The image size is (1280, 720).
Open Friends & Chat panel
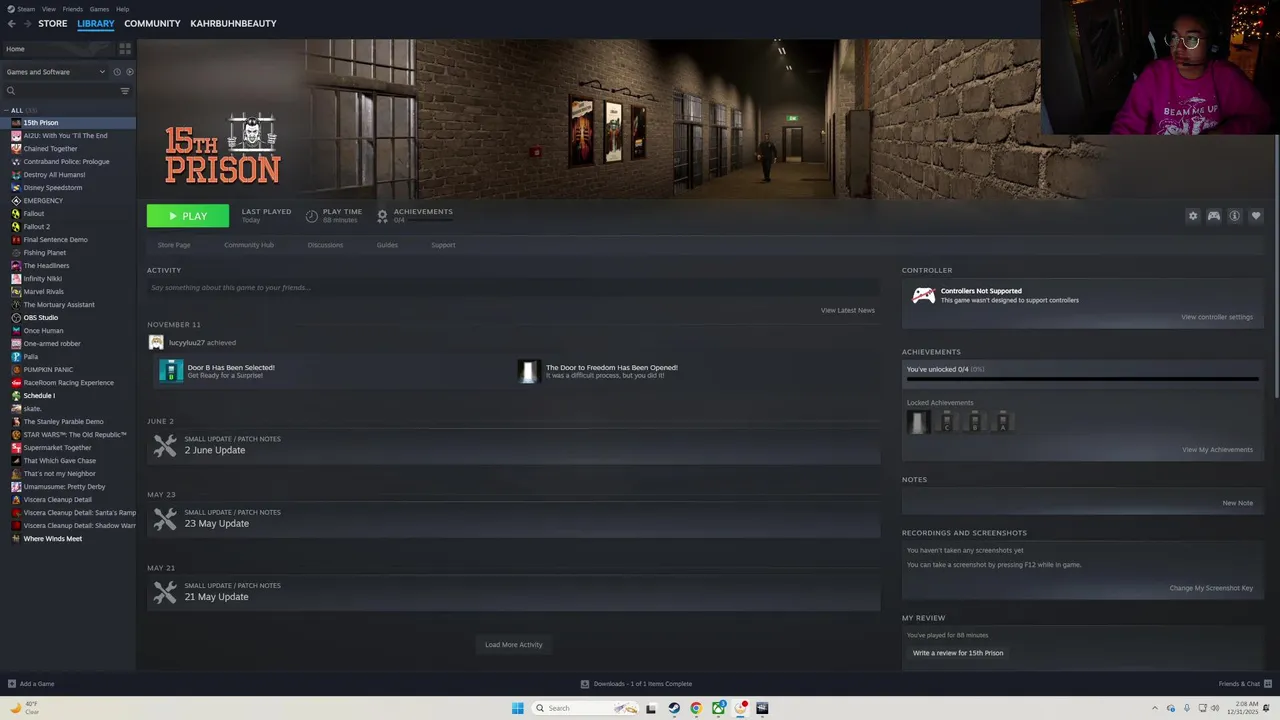click(x=1244, y=684)
